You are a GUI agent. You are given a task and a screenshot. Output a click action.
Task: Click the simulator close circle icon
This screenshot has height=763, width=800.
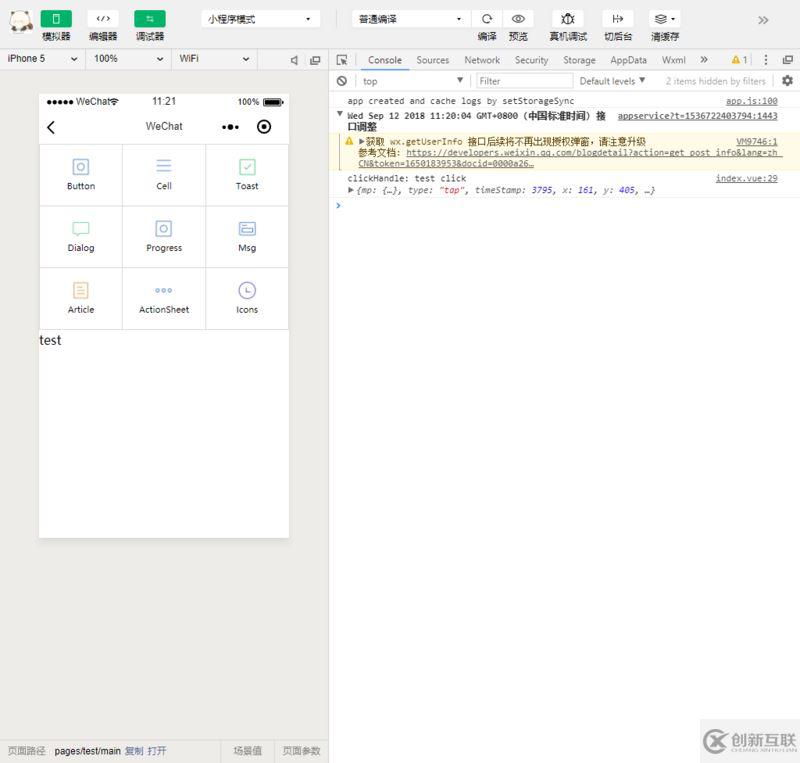tap(264, 127)
